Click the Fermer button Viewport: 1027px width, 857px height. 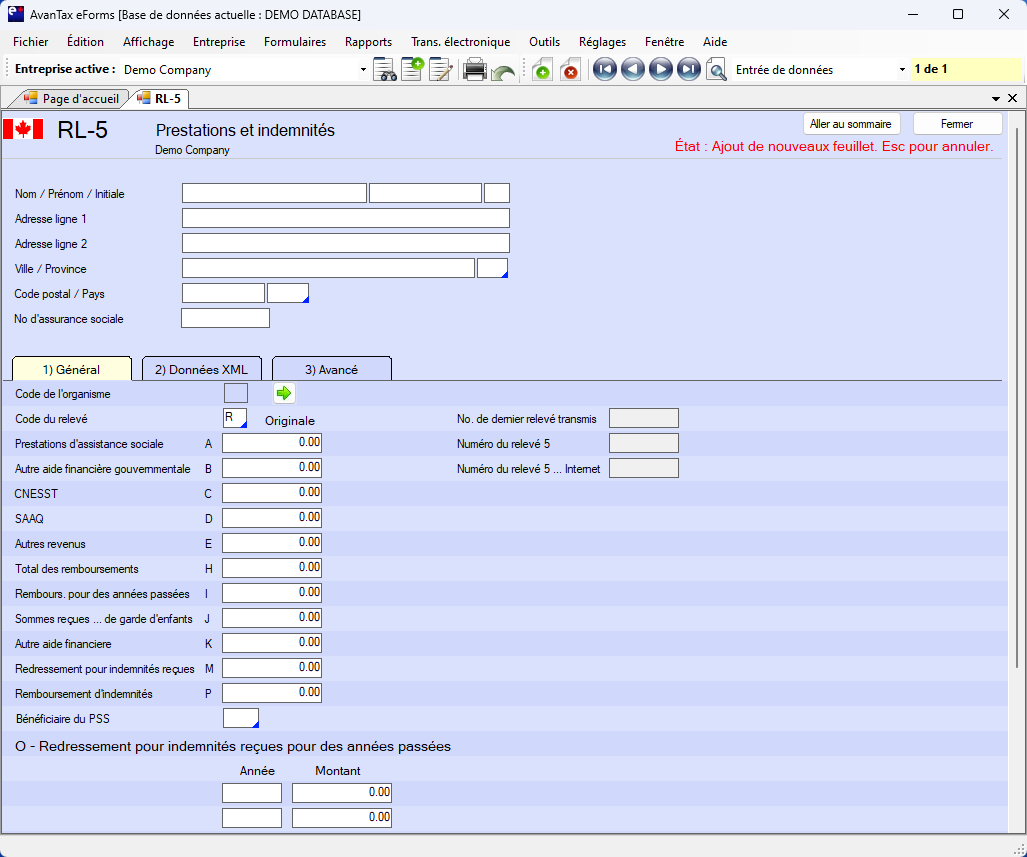tap(957, 124)
